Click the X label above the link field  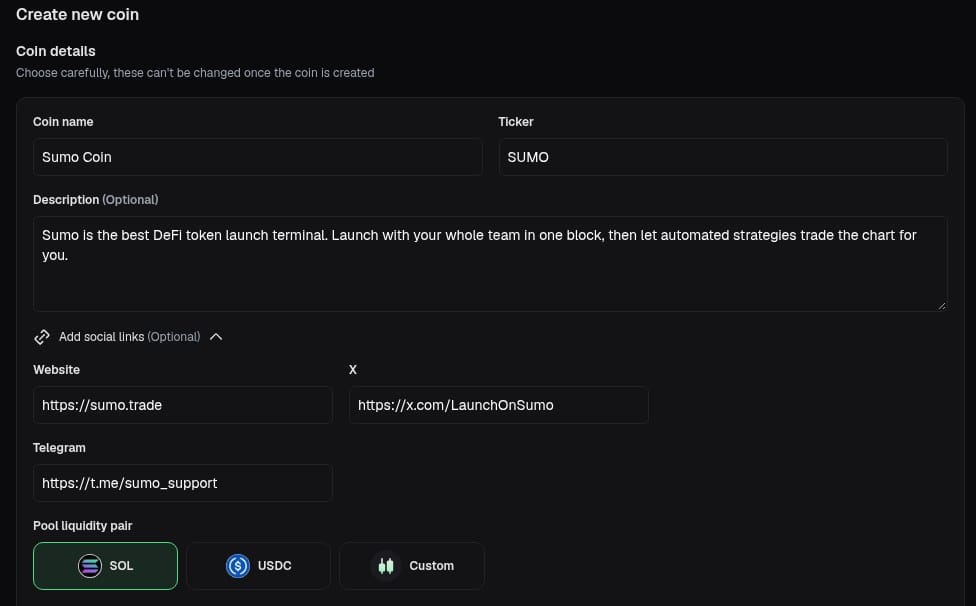(353, 370)
